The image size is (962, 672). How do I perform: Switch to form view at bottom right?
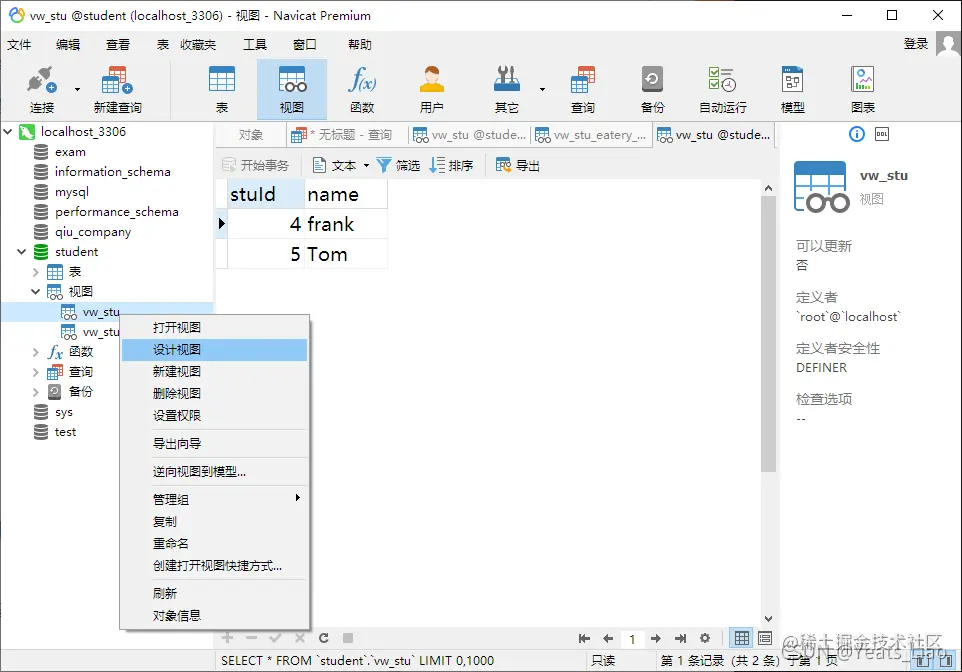coord(764,638)
